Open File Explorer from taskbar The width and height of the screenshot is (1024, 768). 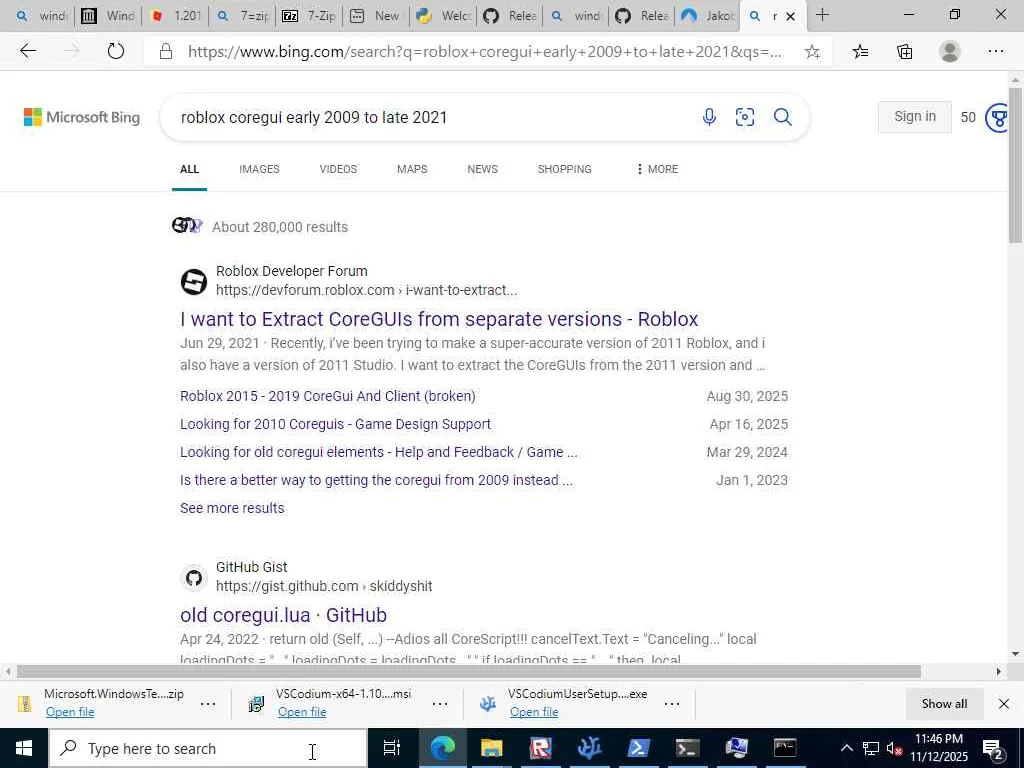coord(491,748)
